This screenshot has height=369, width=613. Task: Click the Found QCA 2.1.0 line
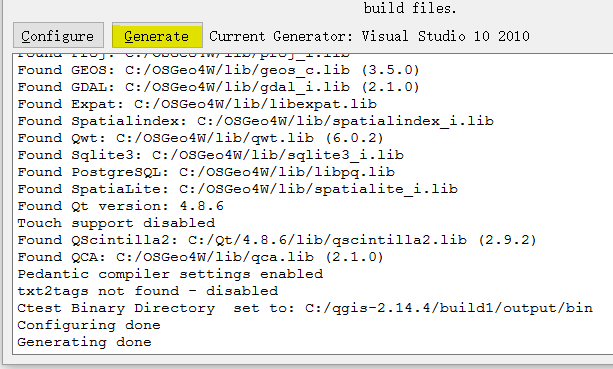(x=200, y=257)
